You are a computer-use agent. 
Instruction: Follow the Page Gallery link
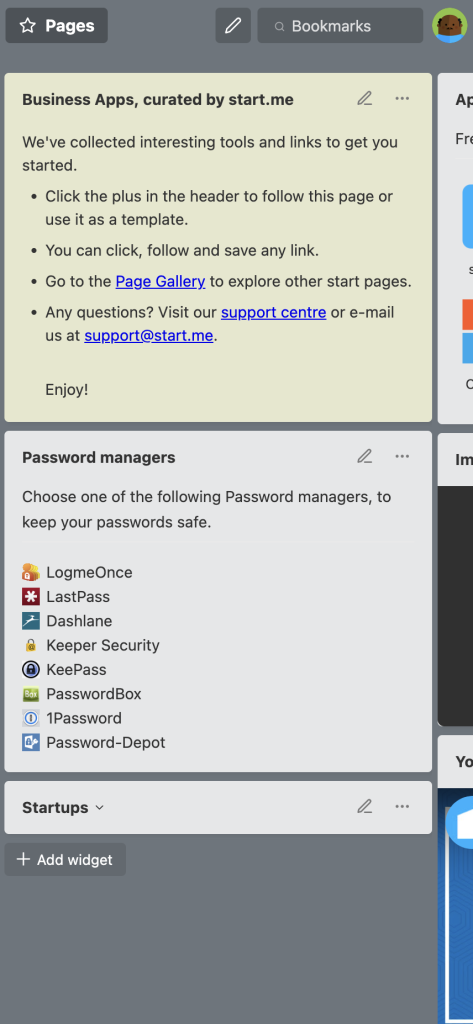coord(161,281)
